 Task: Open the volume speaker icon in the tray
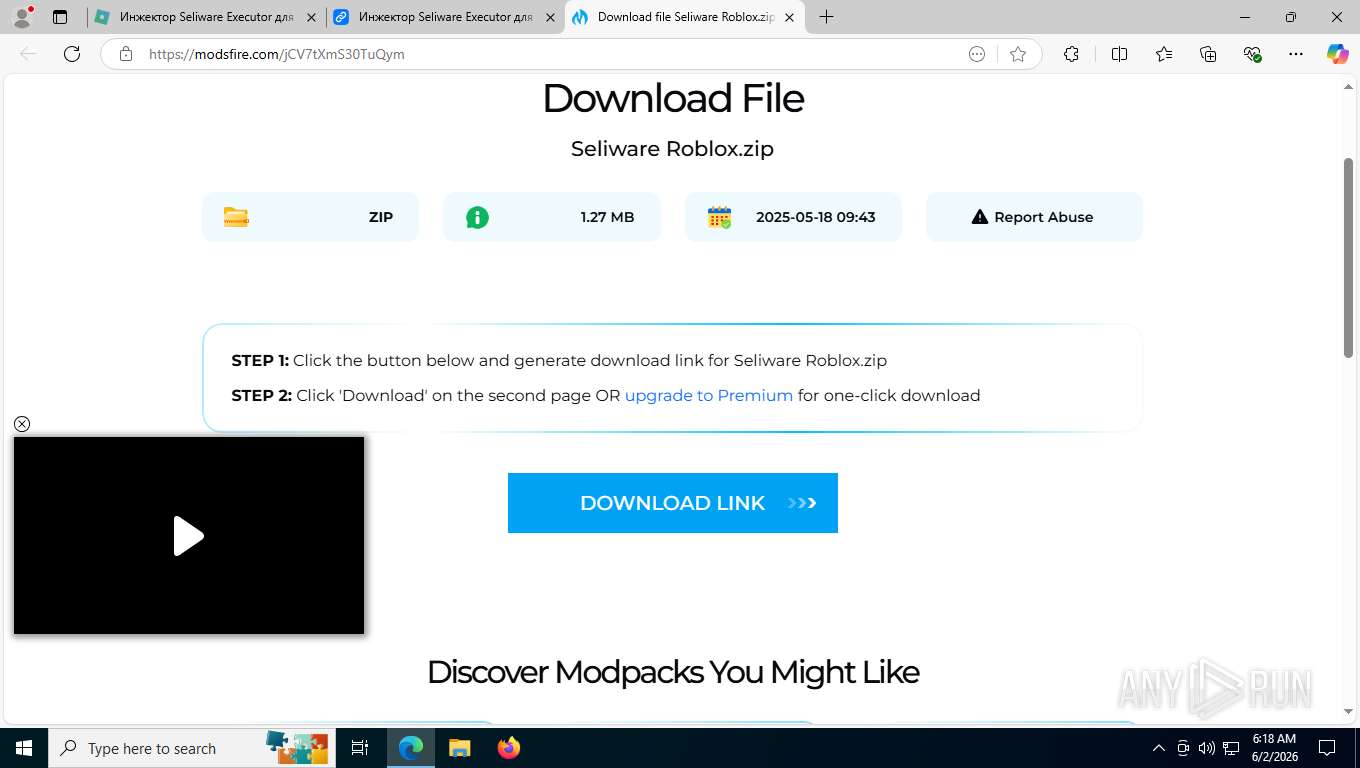point(1207,748)
